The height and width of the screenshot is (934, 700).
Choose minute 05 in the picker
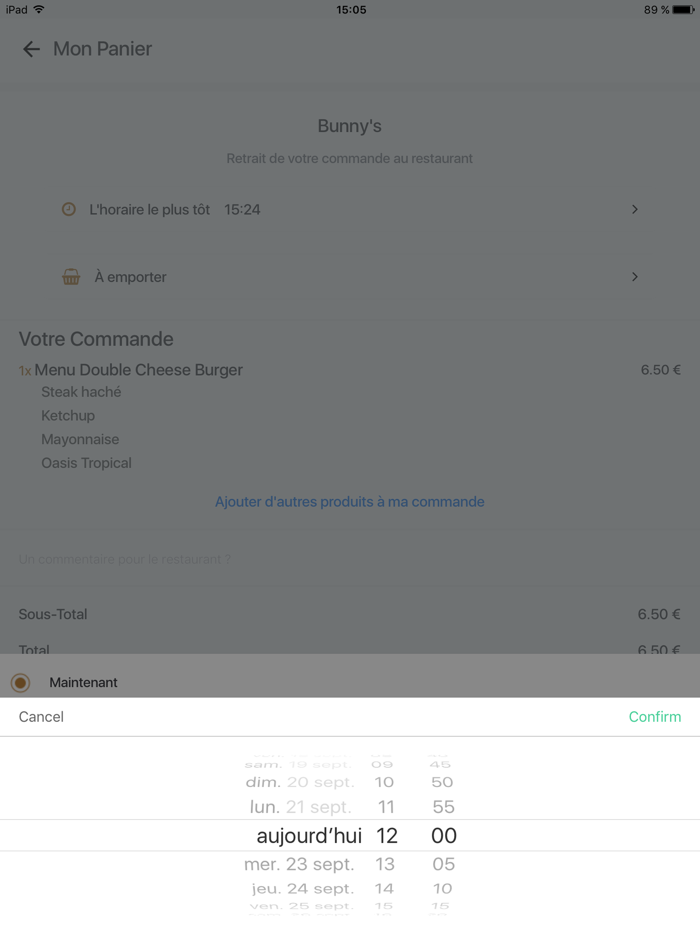[443, 864]
